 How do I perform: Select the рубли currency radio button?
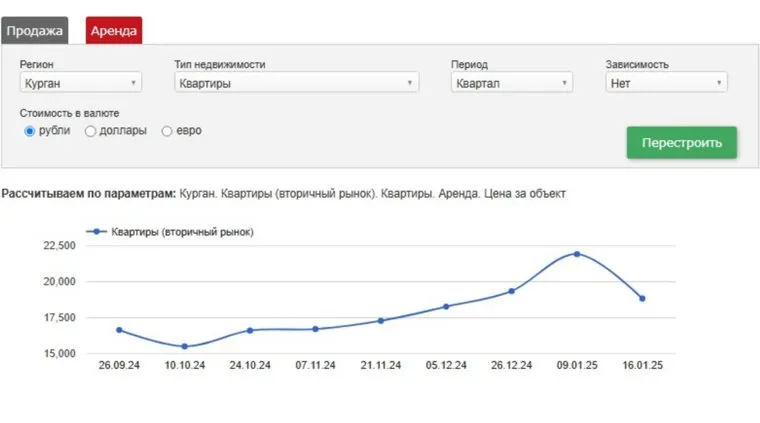(x=30, y=131)
